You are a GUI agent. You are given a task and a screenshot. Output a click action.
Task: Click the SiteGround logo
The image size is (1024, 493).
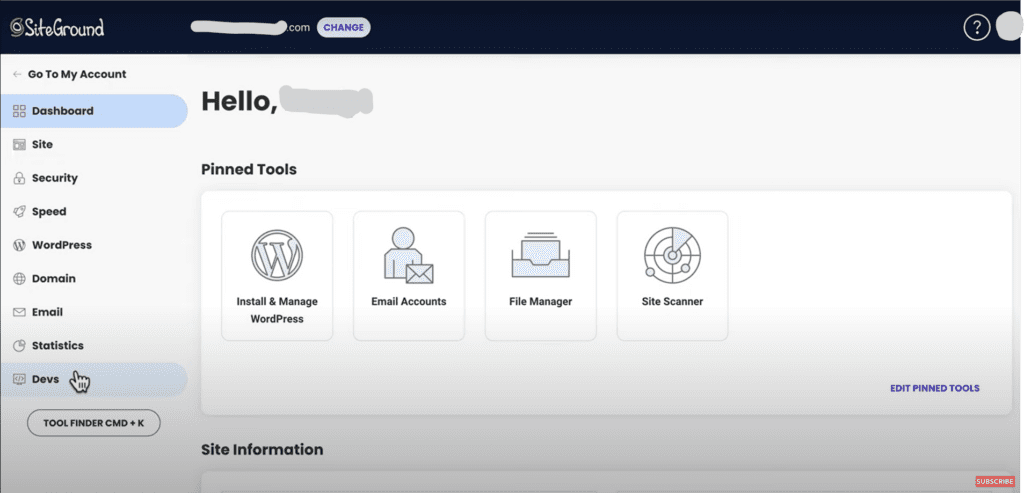tap(57, 27)
